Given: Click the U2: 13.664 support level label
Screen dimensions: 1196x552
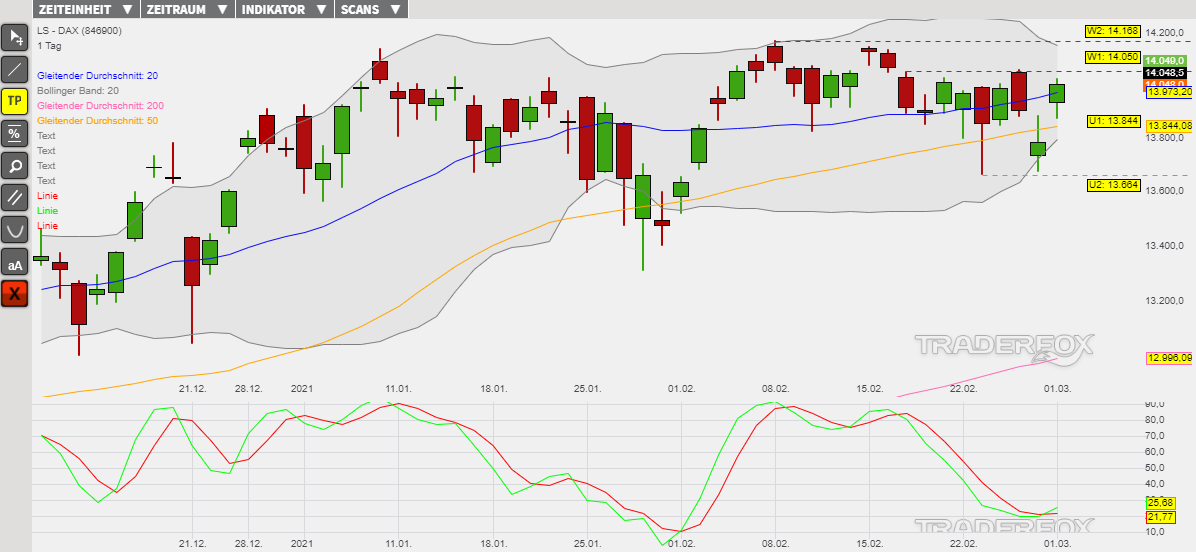Looking at the screenshot, I should click(x=1113, y=185).
